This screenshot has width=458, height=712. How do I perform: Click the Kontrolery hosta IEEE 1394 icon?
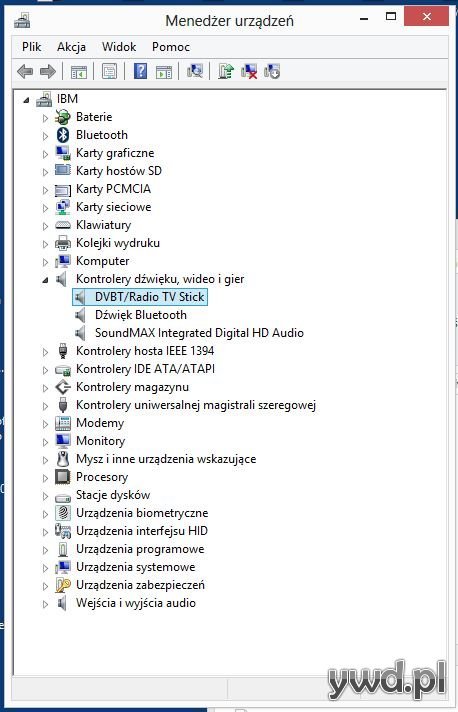point(63,351)
